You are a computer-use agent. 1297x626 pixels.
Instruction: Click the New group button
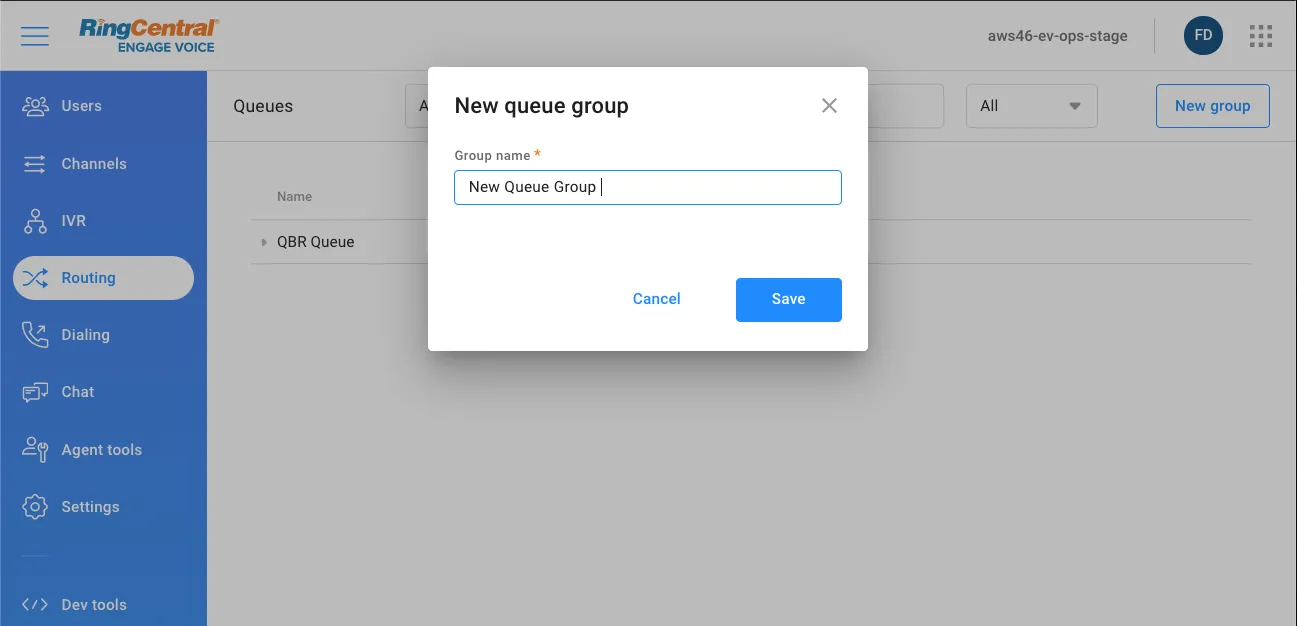pyautogui.click(x=1212, y=106)
